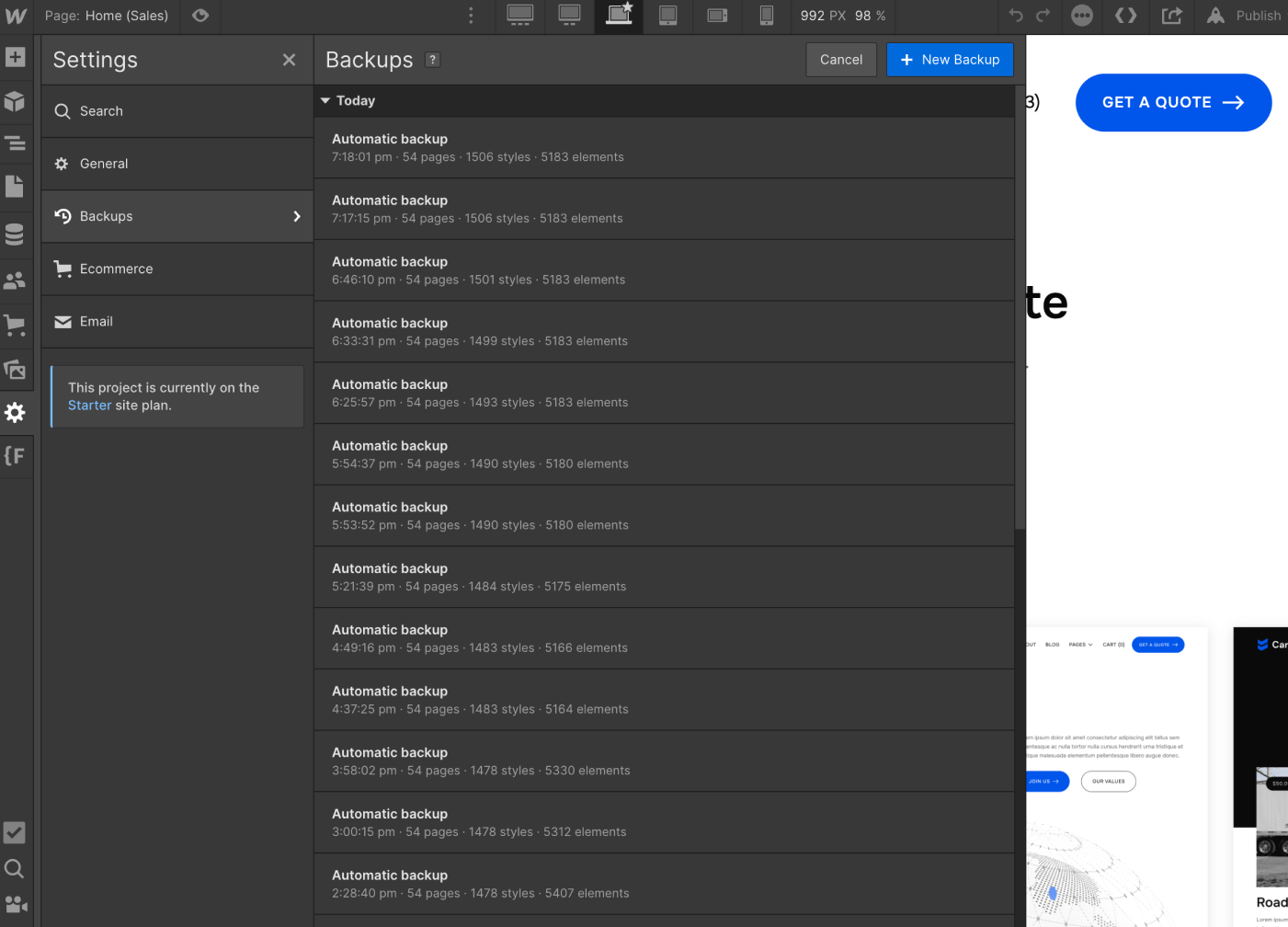Open the General settings section
1288x927 pixels.
(x=104, y=164)
